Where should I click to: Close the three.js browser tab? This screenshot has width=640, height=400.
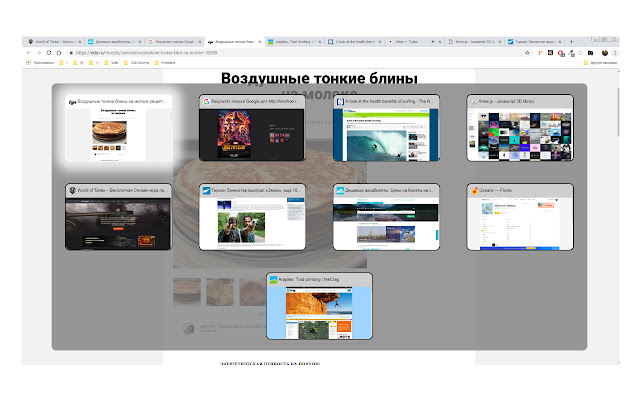pos(500,42)
